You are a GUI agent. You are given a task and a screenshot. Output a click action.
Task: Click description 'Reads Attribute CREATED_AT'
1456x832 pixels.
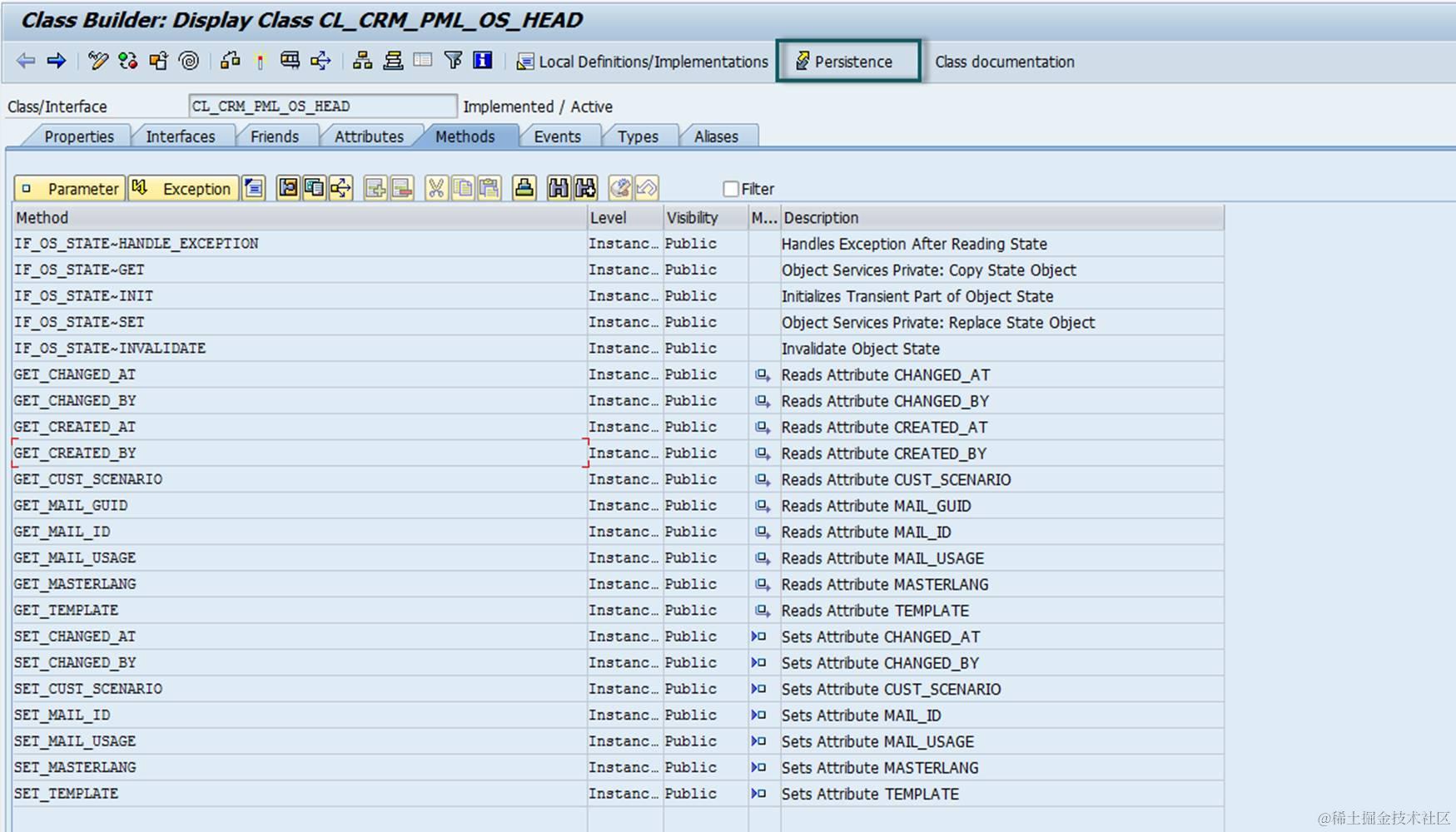click(x=884, y=427)
